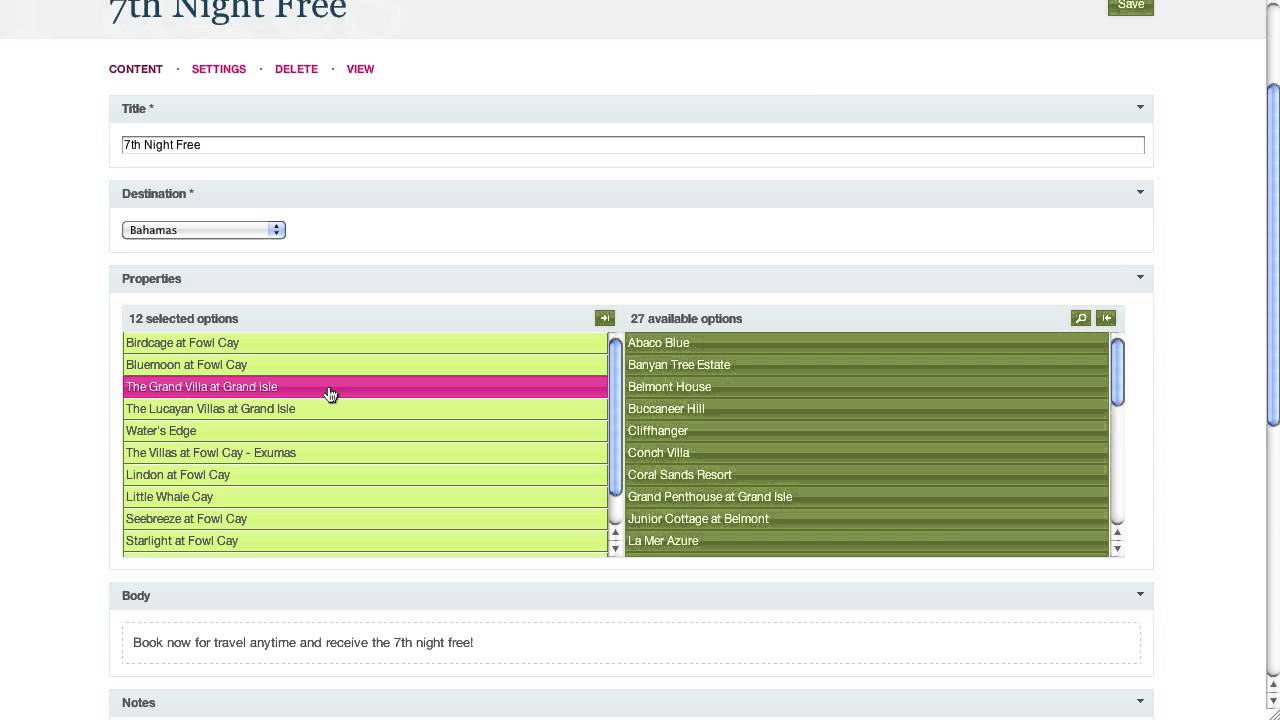Image resolution: width=1280 pixels, height=720 pixels.
Task: Add Junior Cottage at Belmont
Action: [x=867, y=519]
